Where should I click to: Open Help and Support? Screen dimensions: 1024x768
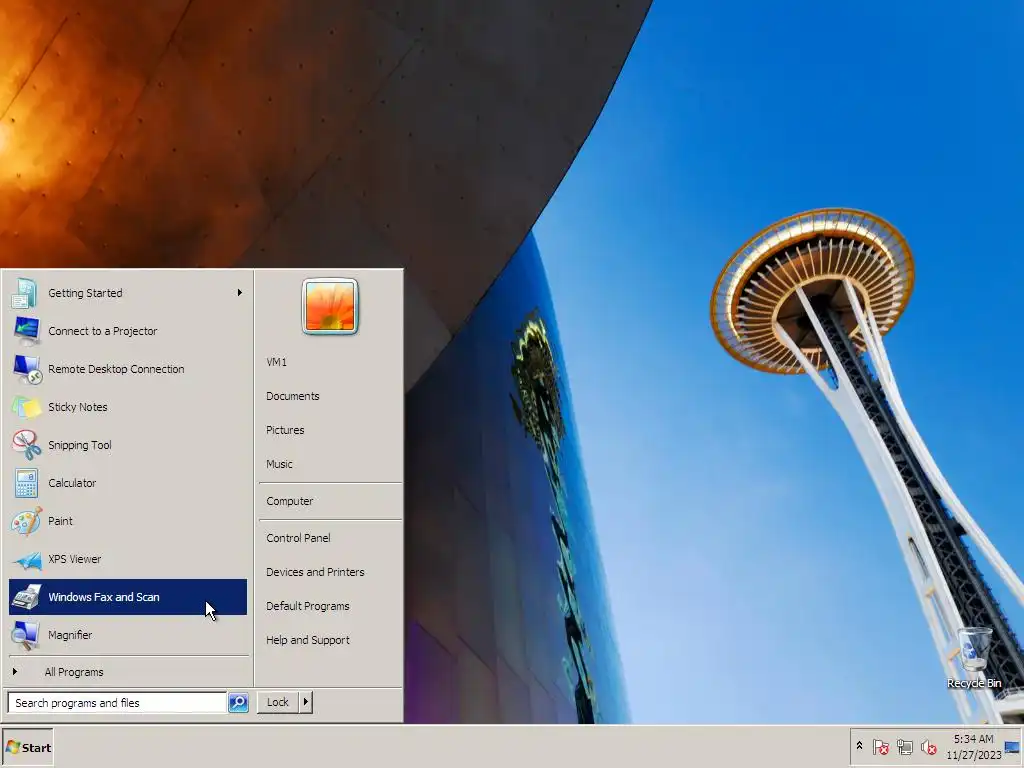pos(308,639)
